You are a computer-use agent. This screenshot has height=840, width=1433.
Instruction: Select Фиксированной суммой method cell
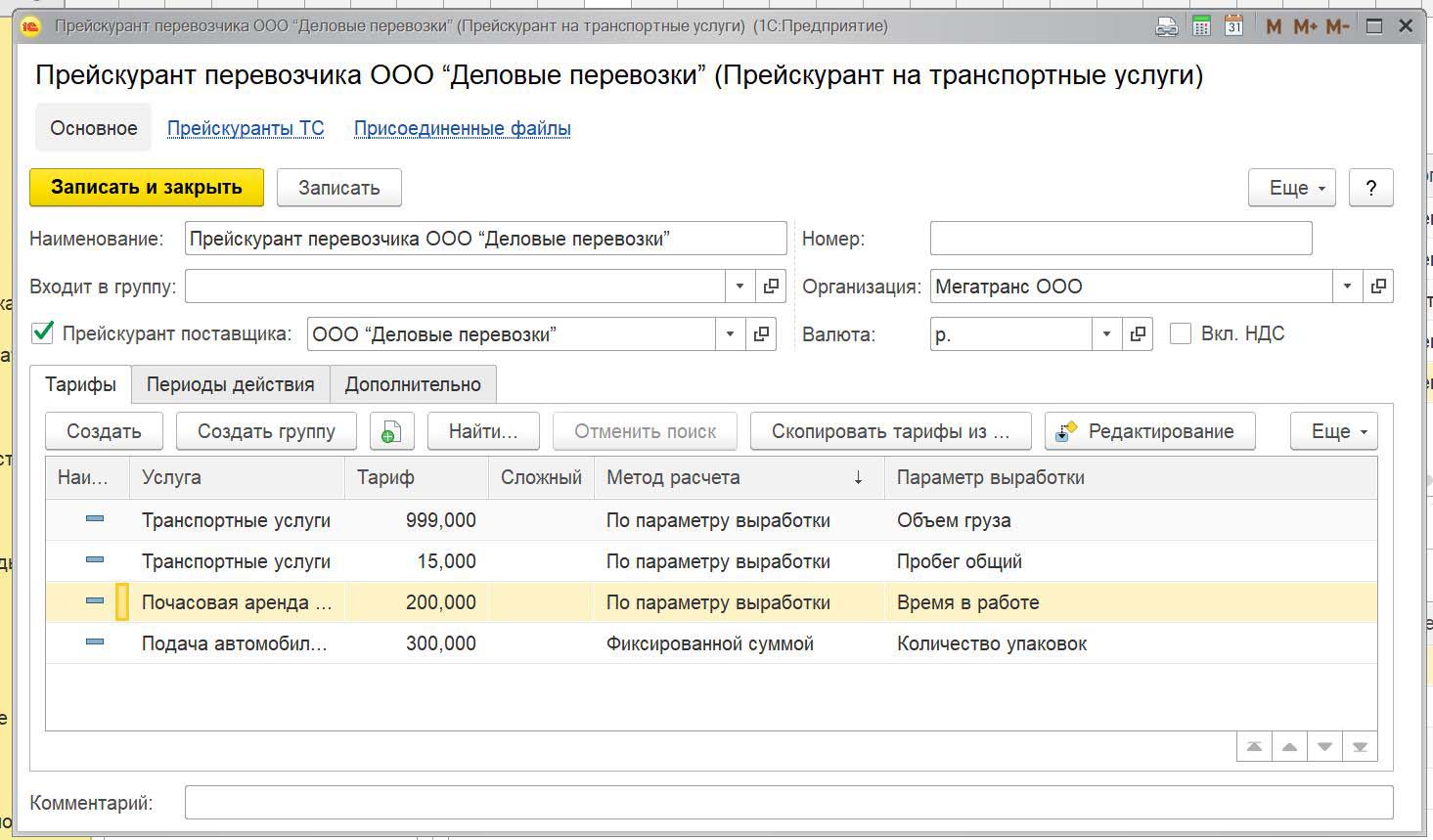(x=739, y=643)
